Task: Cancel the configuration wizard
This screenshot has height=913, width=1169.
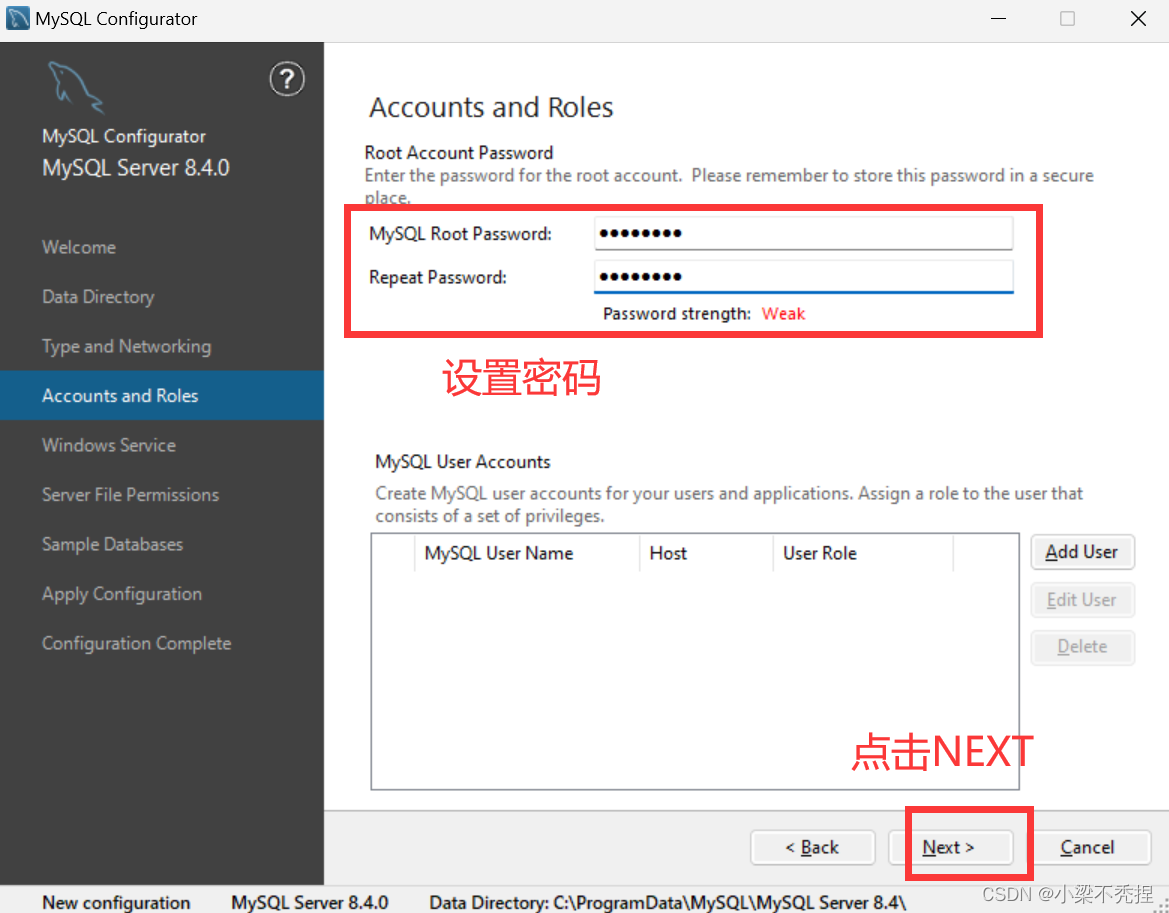Action: point(1088,847)
